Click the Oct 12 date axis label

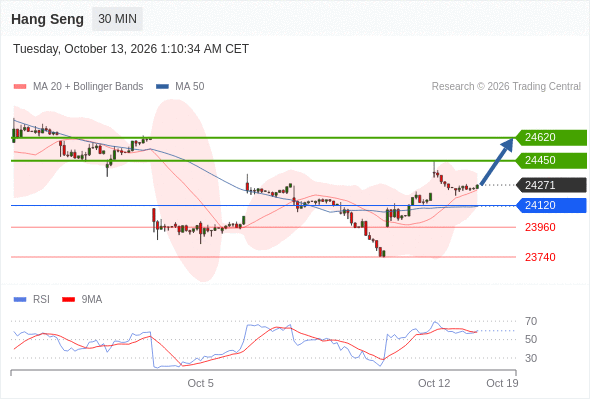click(x=434, y=383)
